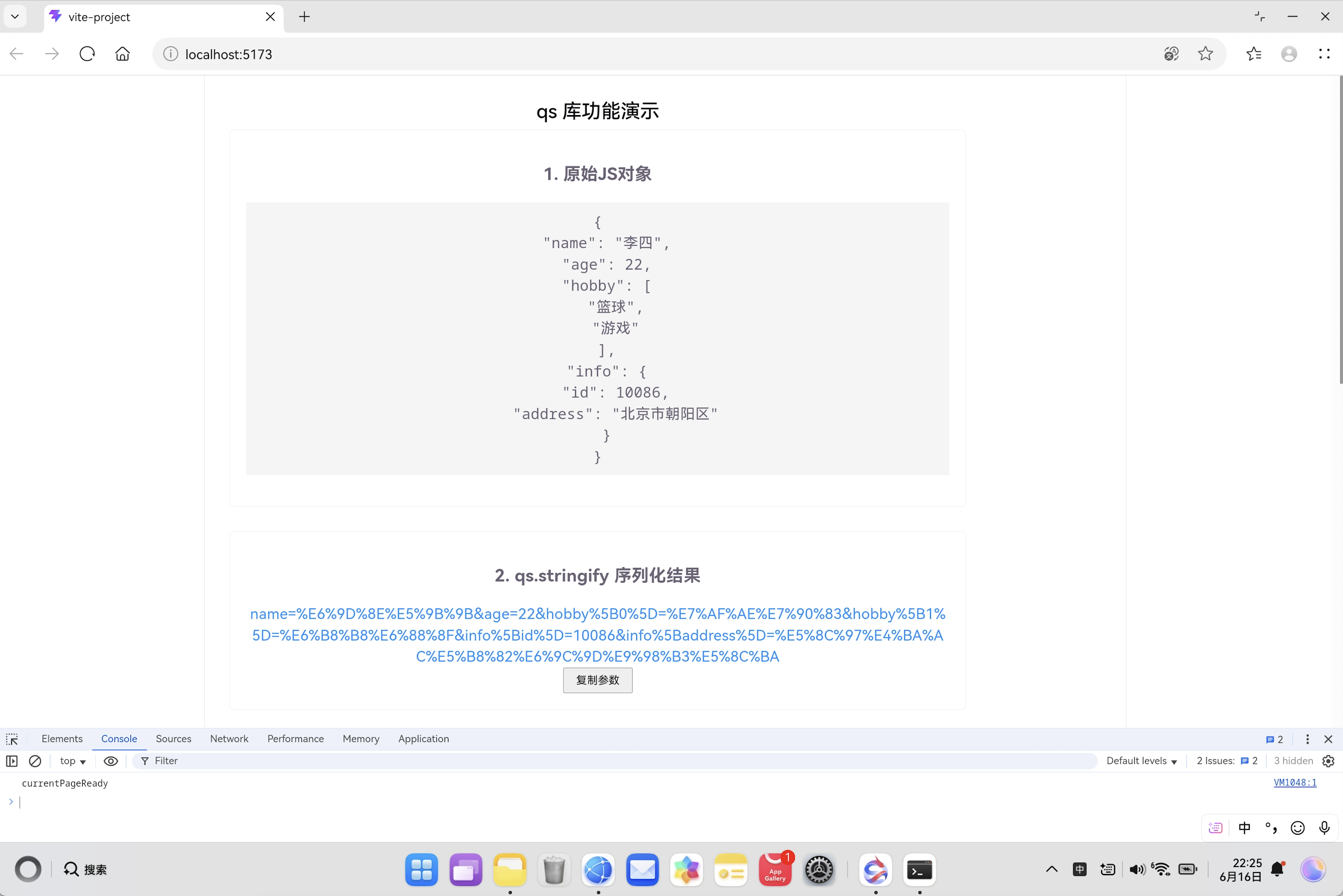Open the top context dropdown
1343x896 pixels.
[73, 761]
